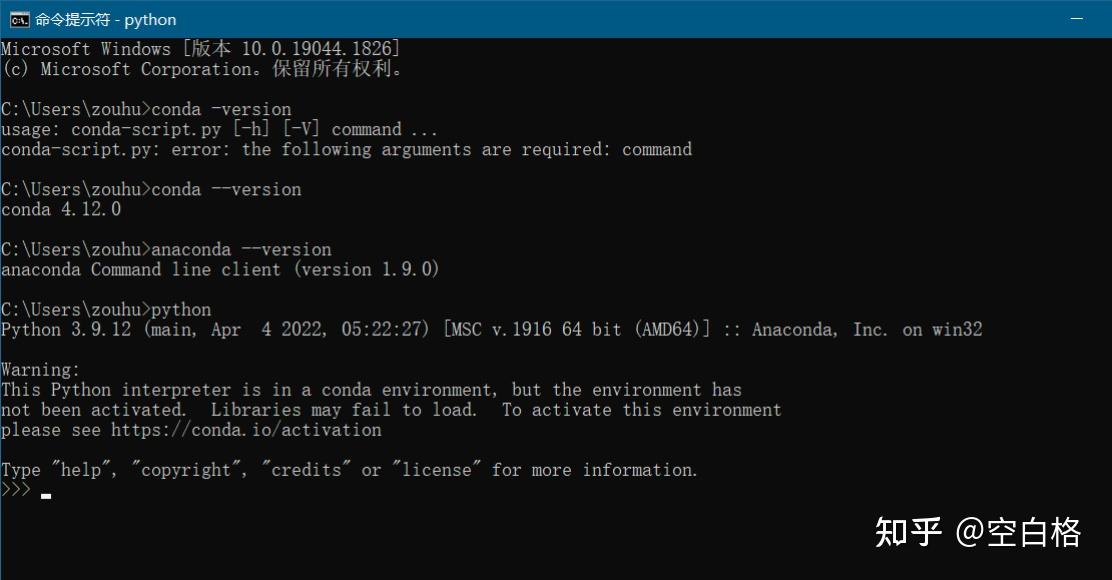Click the "Warning:" text line

(41, 370)
